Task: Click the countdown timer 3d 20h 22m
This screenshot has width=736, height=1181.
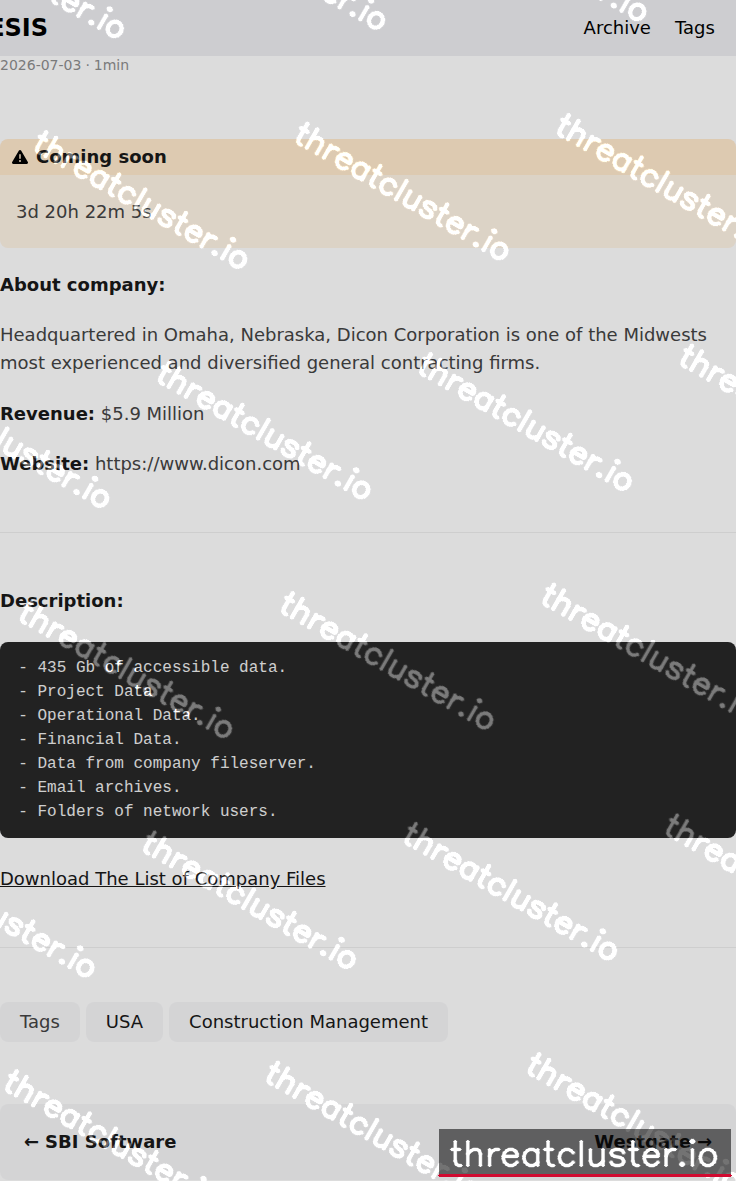Action: click(x=84, y=212)
